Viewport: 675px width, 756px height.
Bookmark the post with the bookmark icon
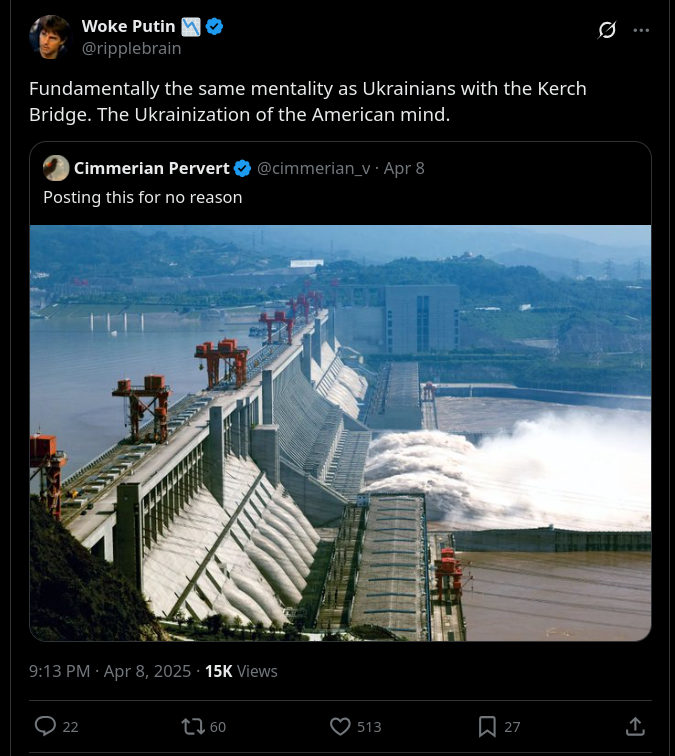(x=487, y=727)
